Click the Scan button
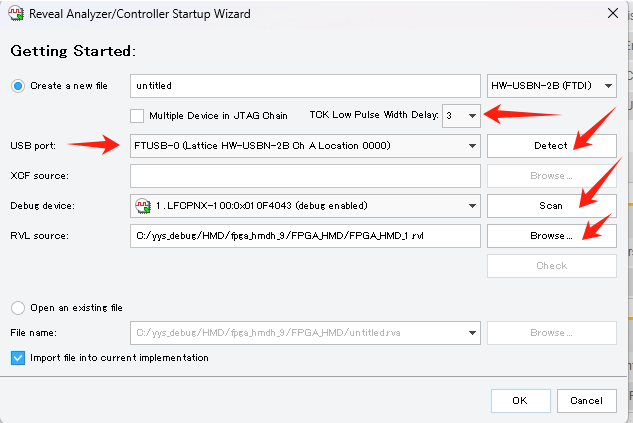 click(551, 206)
